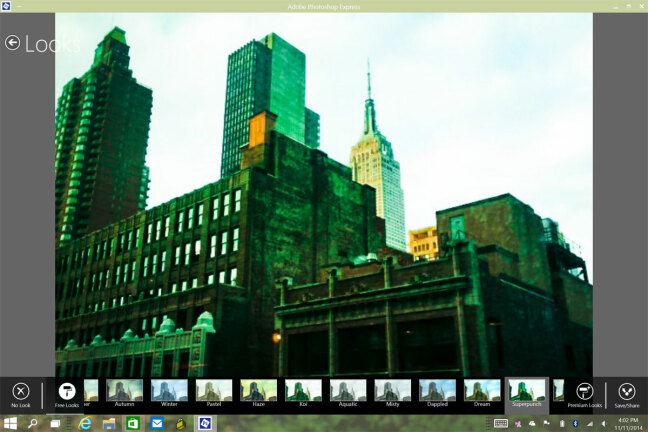Open the green Store taskbar icon

coord(133,423)
